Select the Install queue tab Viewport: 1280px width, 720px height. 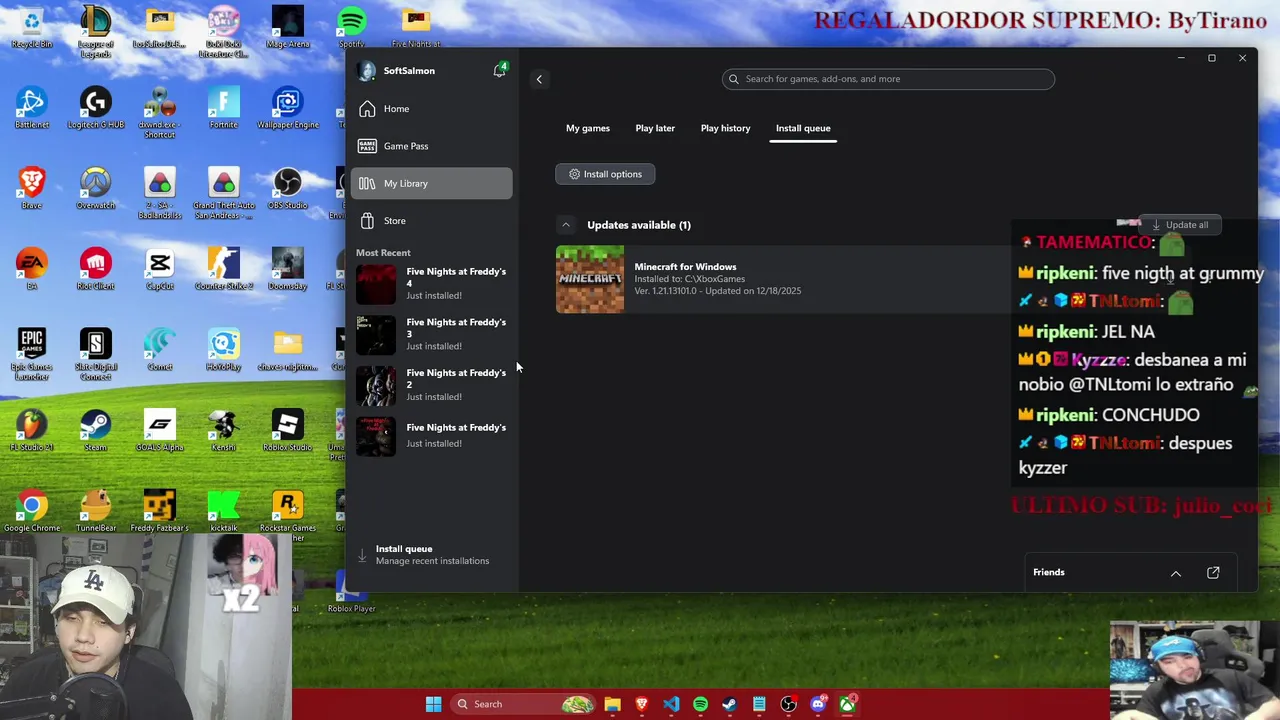coord(803,128)
